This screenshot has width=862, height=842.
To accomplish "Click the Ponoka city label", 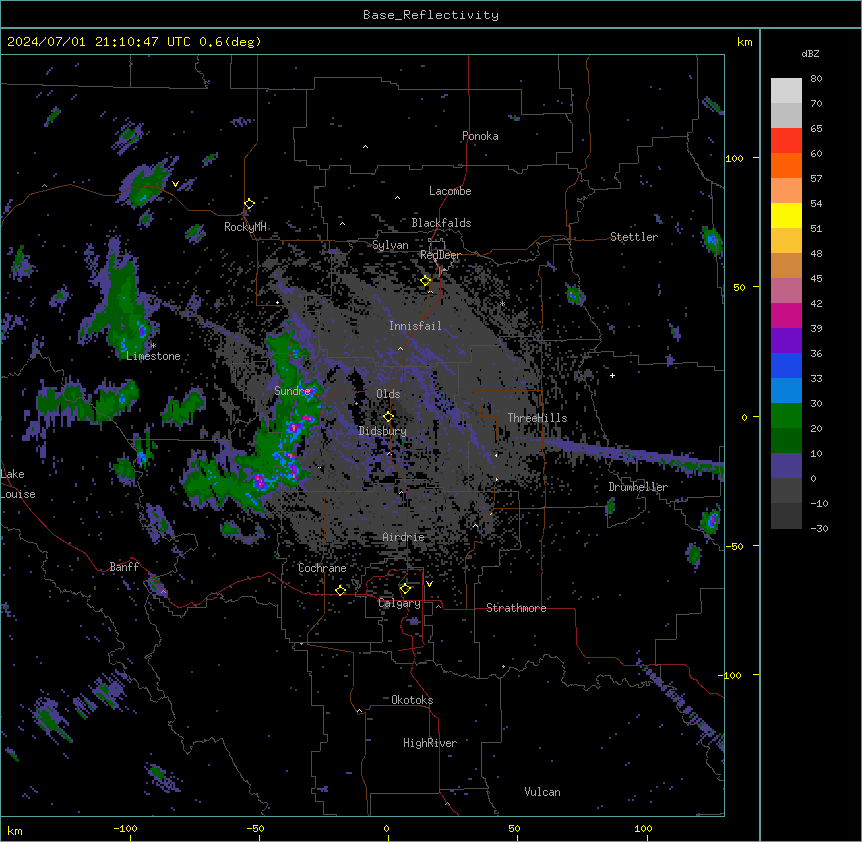I will coord(480,136).
